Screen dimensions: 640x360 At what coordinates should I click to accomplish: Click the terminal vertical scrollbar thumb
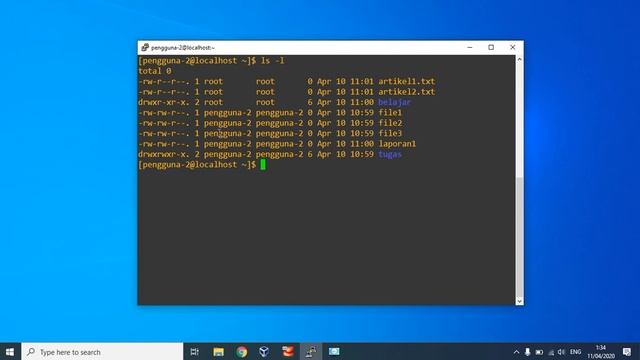[x=519, y=237]
